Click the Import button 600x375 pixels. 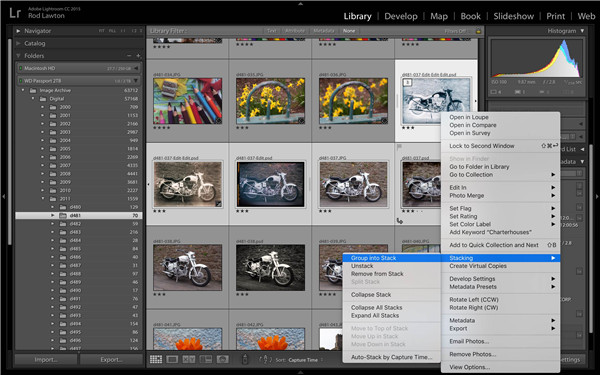tap(46, 360)
